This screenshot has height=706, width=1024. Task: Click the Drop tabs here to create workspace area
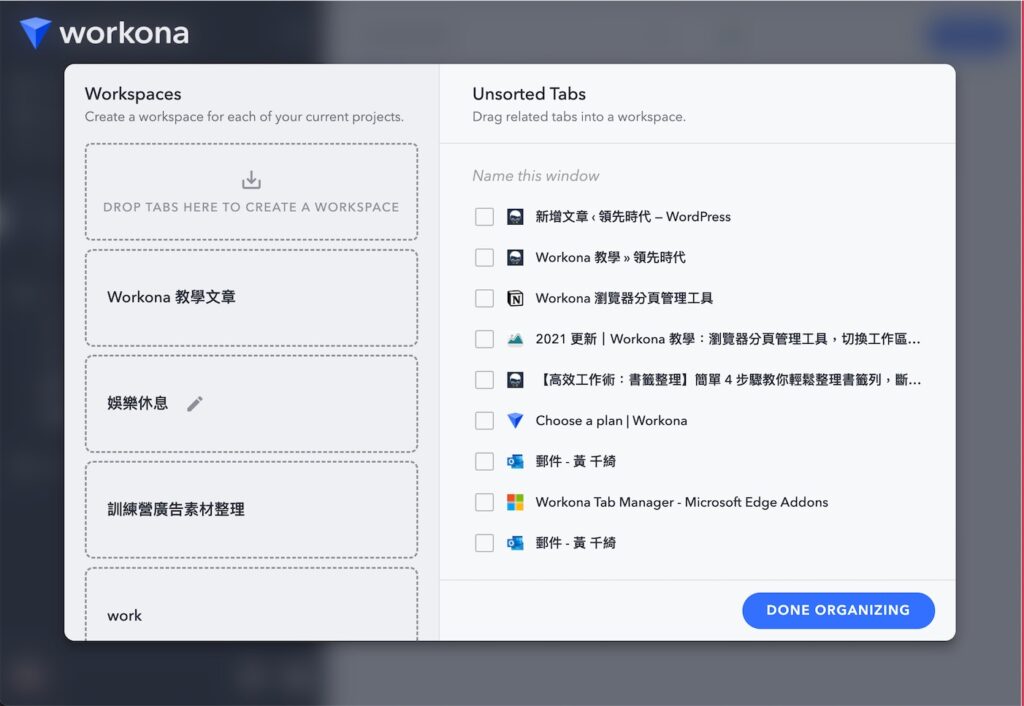pos(251,192)
